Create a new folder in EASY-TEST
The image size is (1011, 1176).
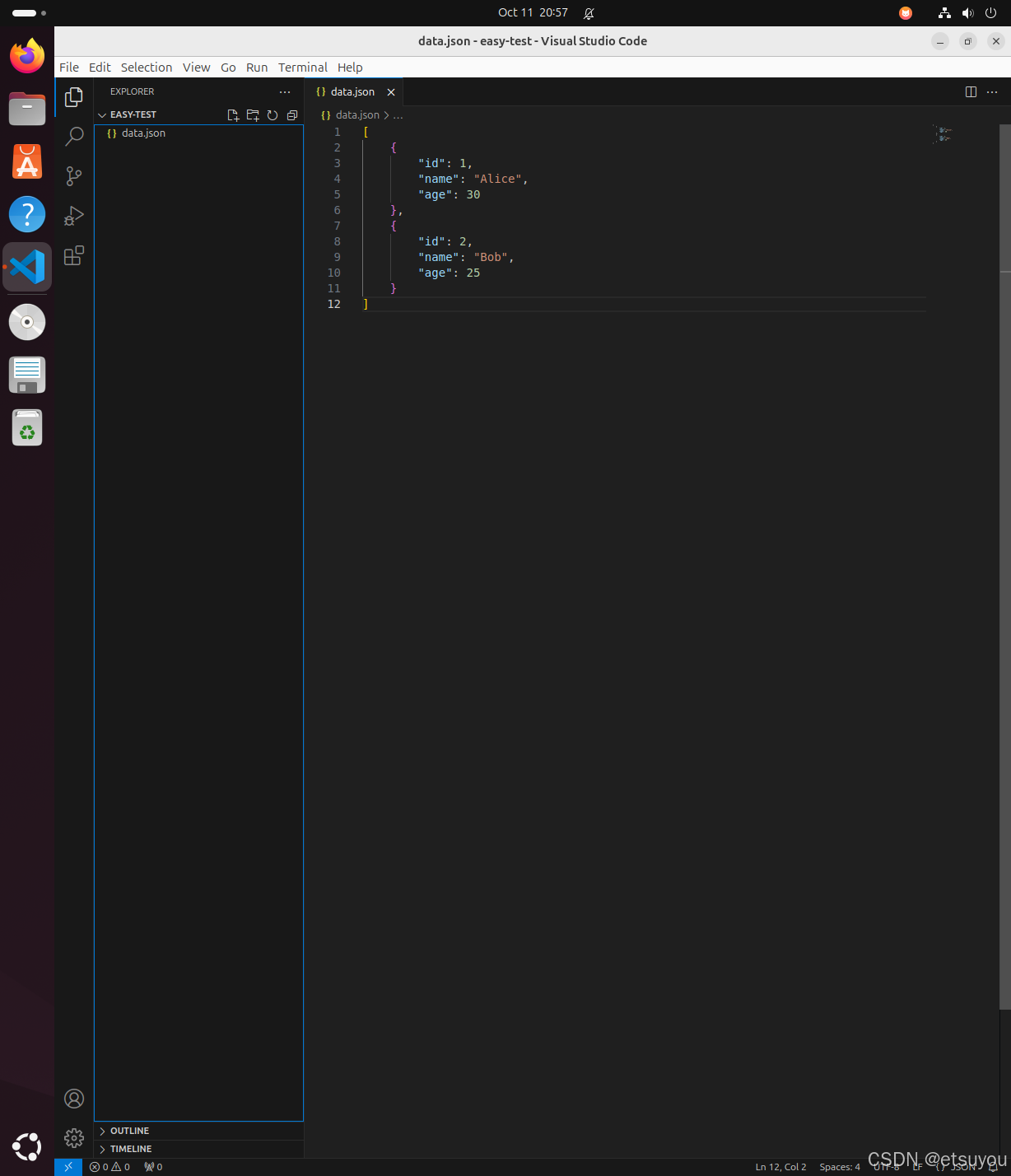pos(253,115)
